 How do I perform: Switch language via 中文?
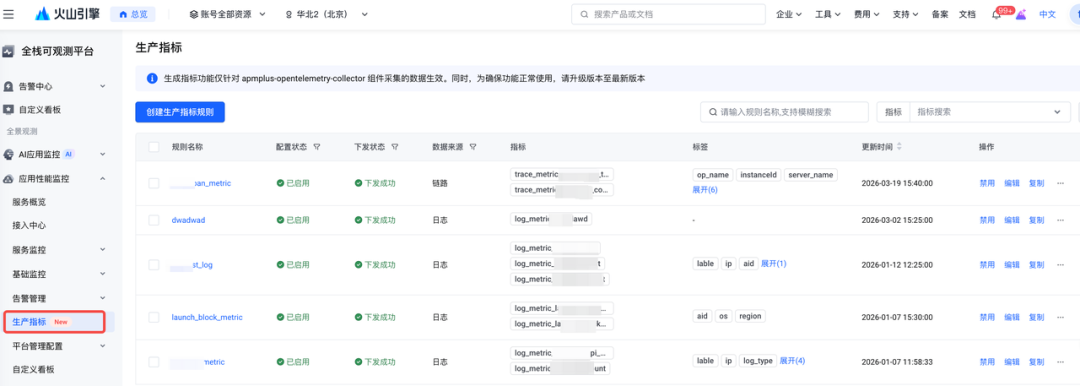[x=1047, y=14]
